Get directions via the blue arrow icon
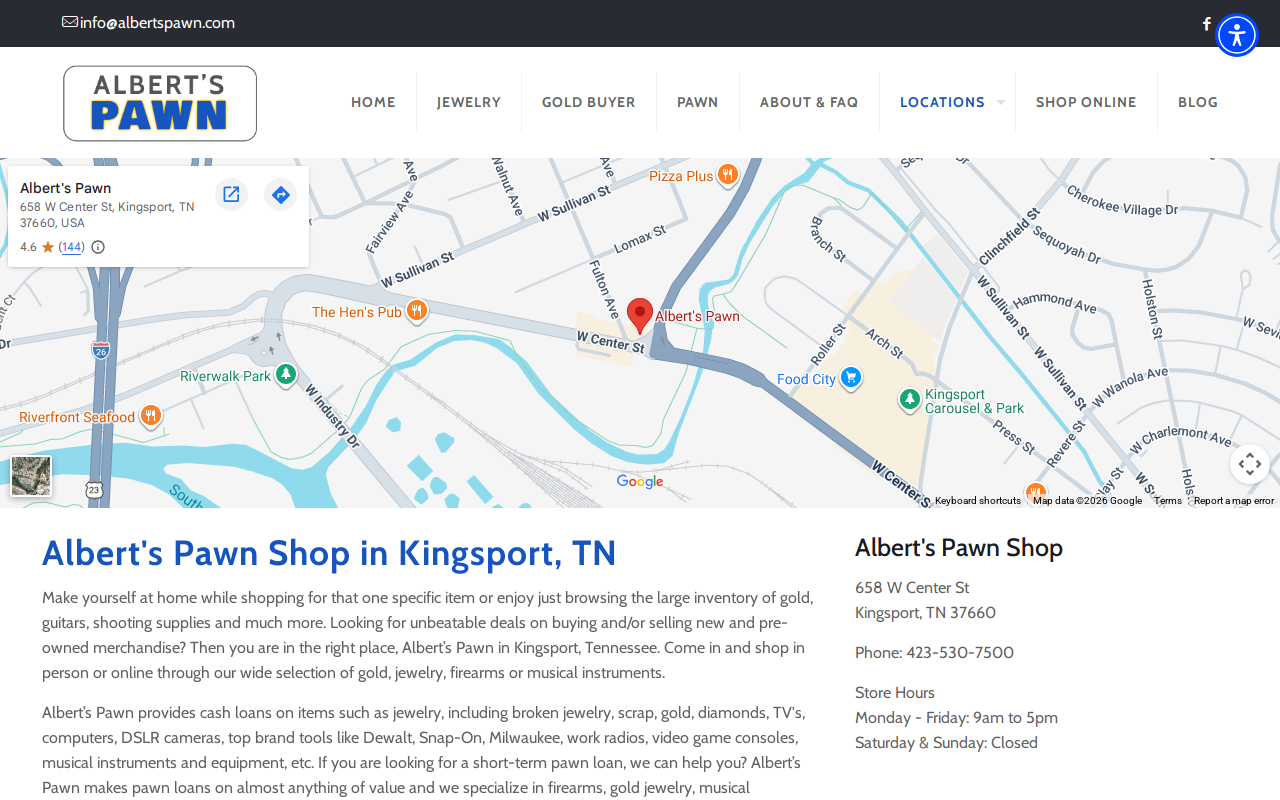 click(281, 194)
